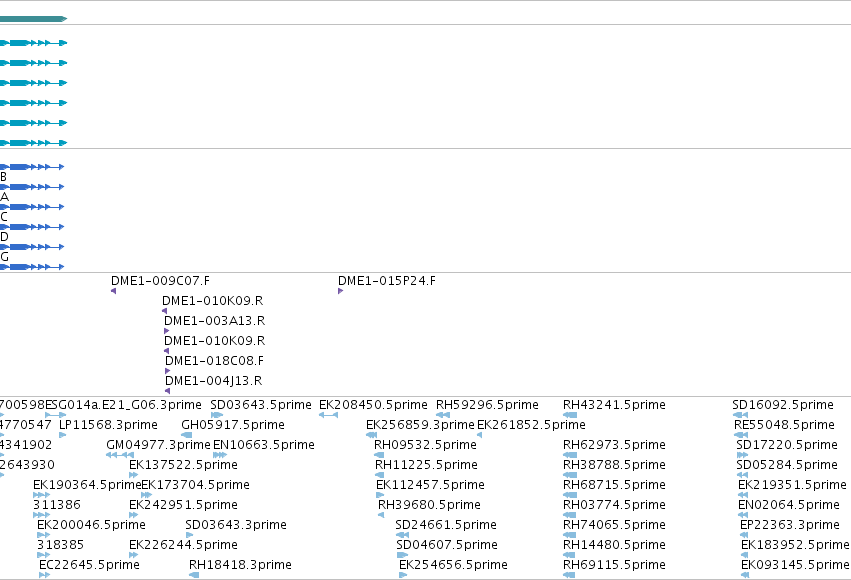Viewport: 851px width, 580px height.
Task: Click the dark teal gene bar
Action: [x=33, y=19]
